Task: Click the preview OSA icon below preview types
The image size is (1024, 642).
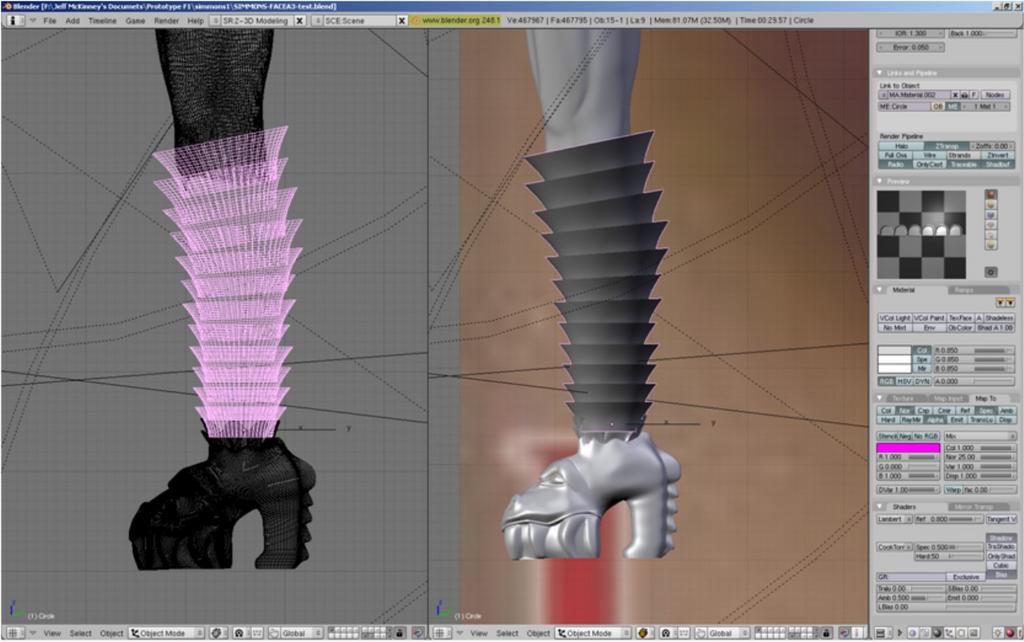Action: (x=991, y=272)
